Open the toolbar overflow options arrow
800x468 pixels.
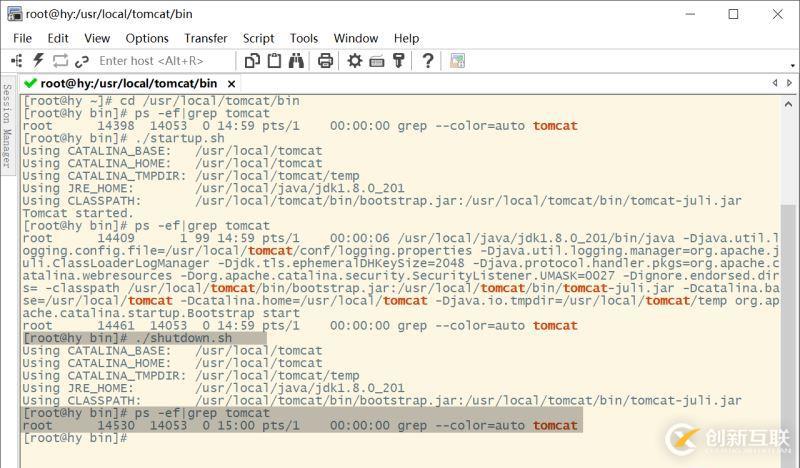pos(792,65)
